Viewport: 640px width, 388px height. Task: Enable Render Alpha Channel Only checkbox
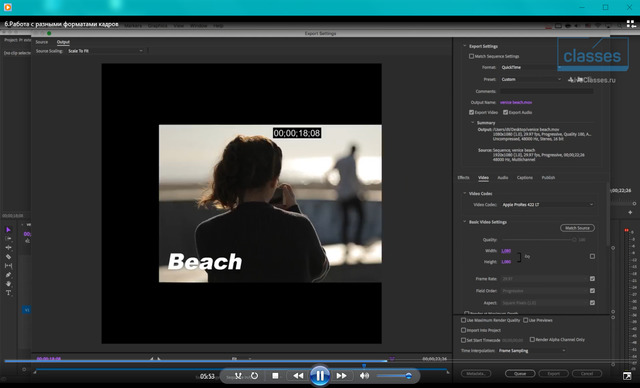coord(532,339)
